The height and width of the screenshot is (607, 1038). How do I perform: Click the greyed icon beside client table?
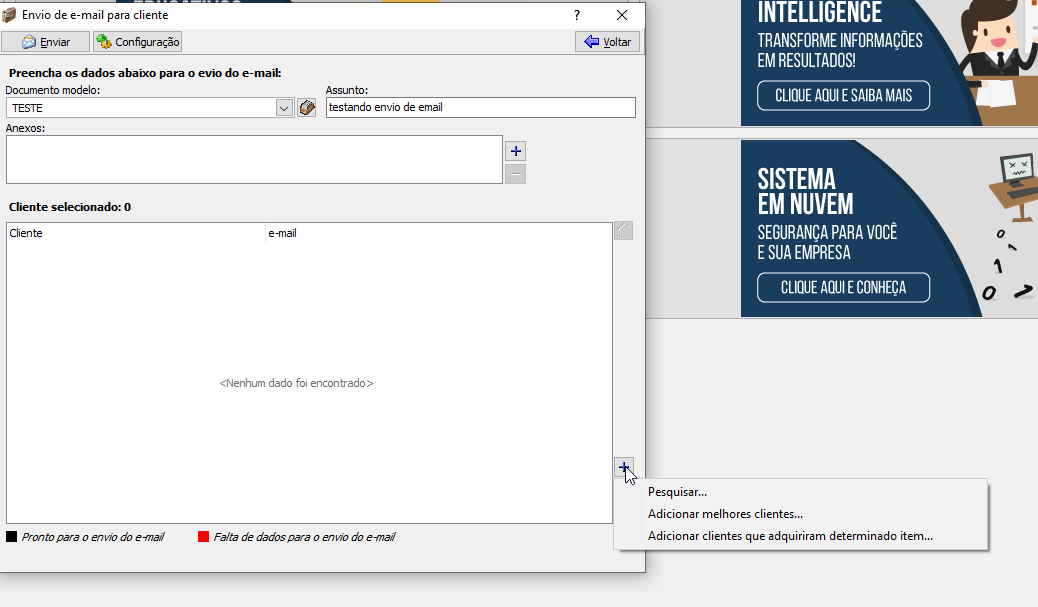(624, 230)
